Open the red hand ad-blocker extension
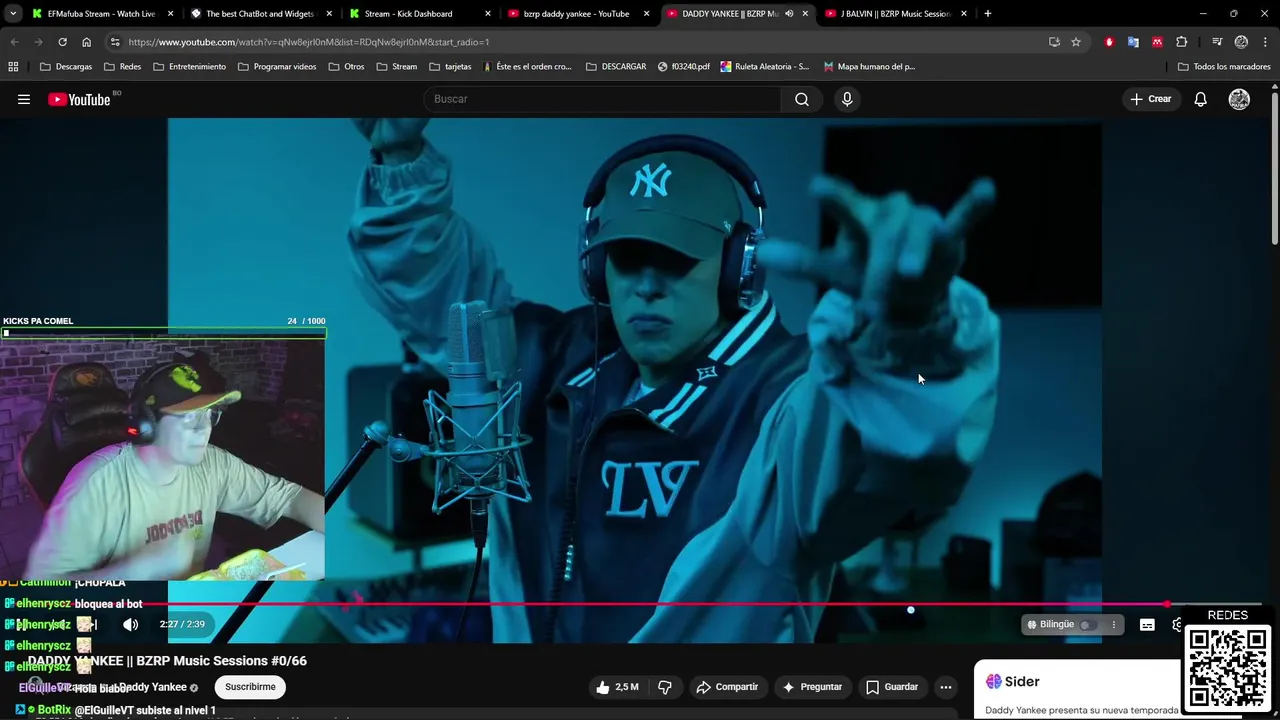 [1109, 42]
